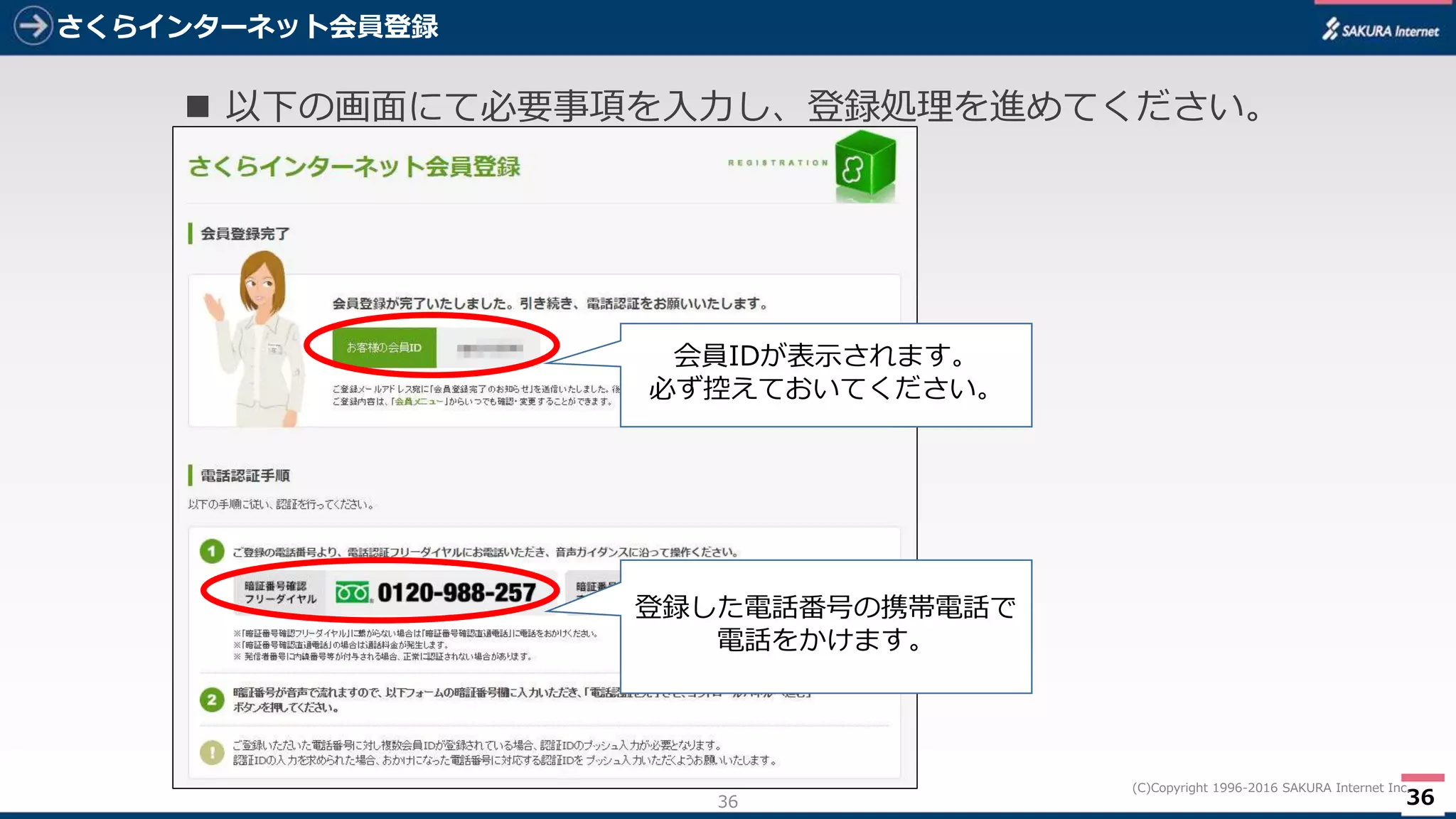
Task: Click the white slide header title text
Action: (247, 26)
